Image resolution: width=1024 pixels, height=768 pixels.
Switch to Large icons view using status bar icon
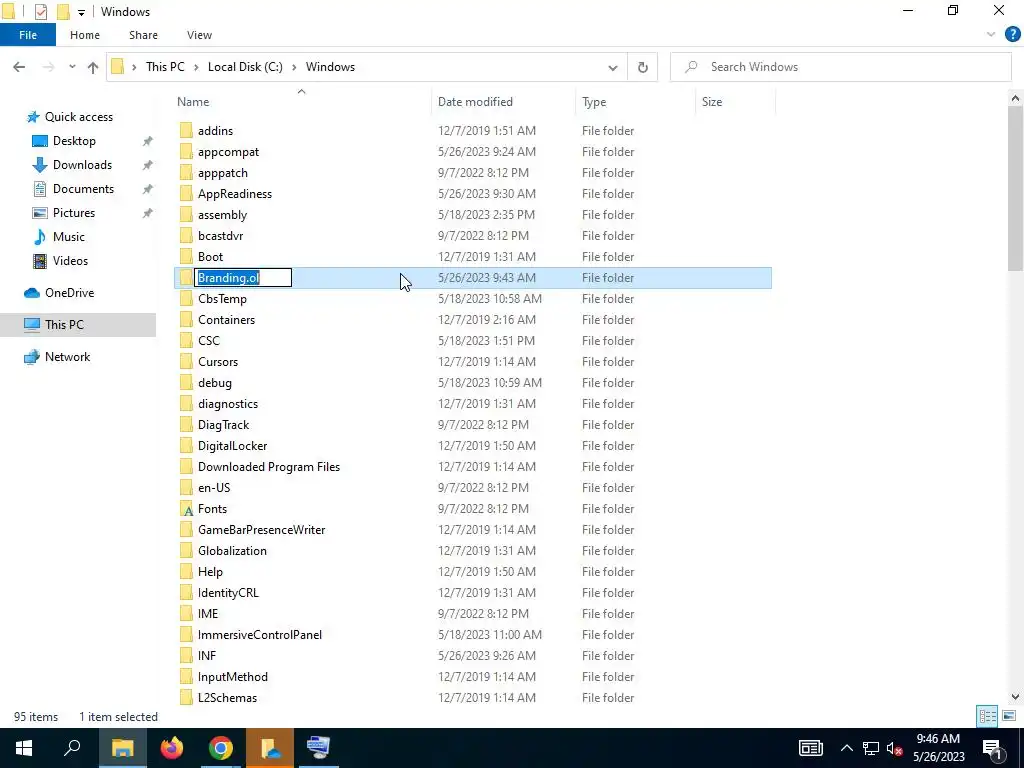coord(1009,716)
